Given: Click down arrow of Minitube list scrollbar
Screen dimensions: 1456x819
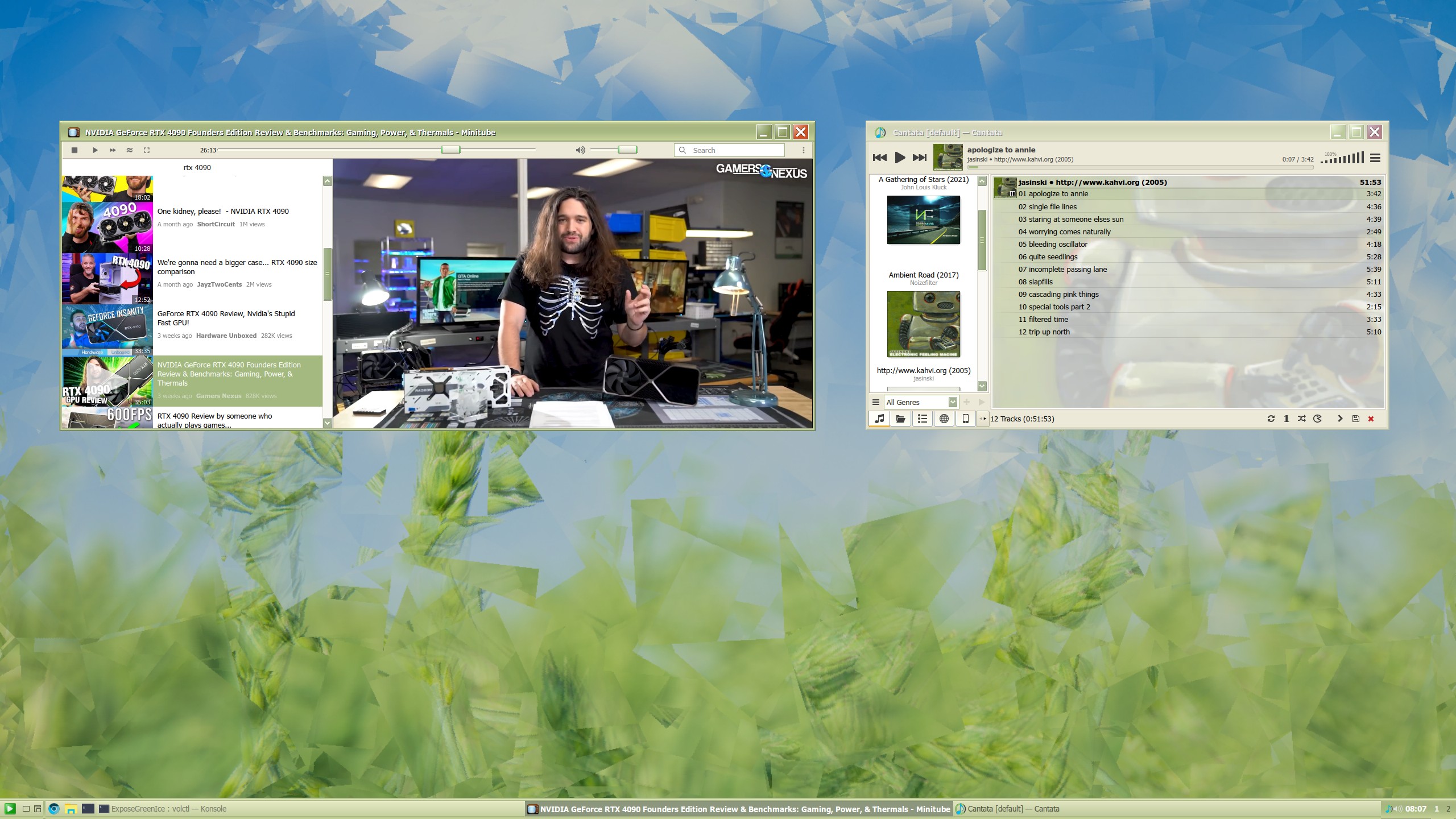Looking at the screenshot, I should (327, 423).
